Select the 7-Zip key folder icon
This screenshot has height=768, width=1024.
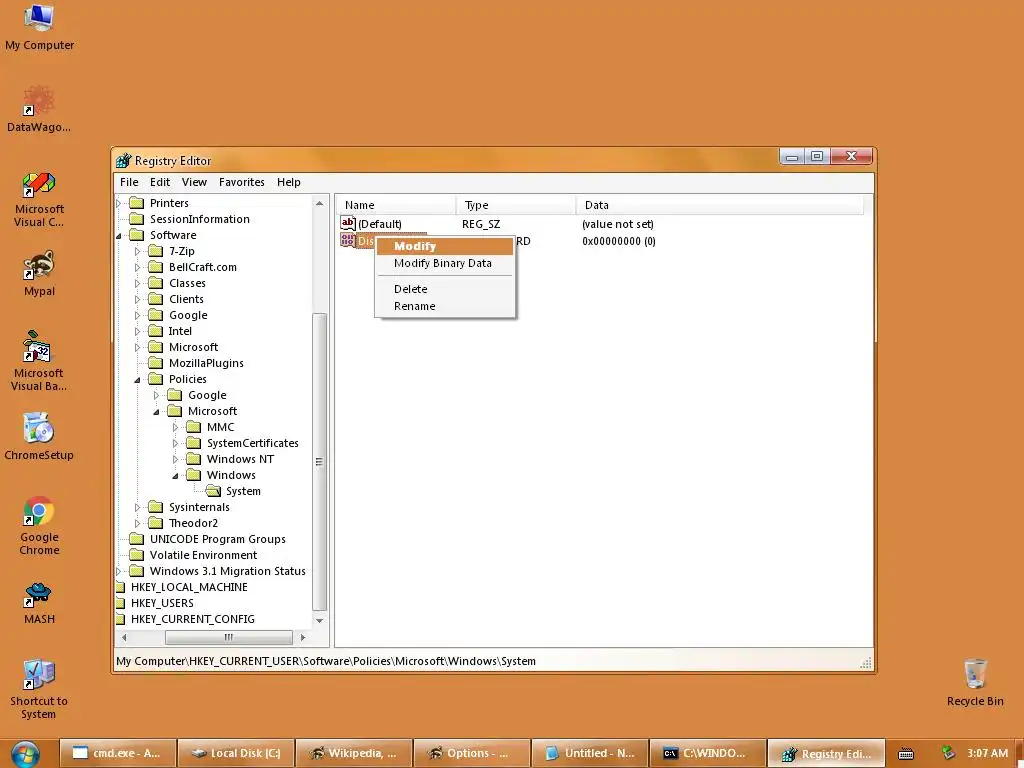coord(155,251)
